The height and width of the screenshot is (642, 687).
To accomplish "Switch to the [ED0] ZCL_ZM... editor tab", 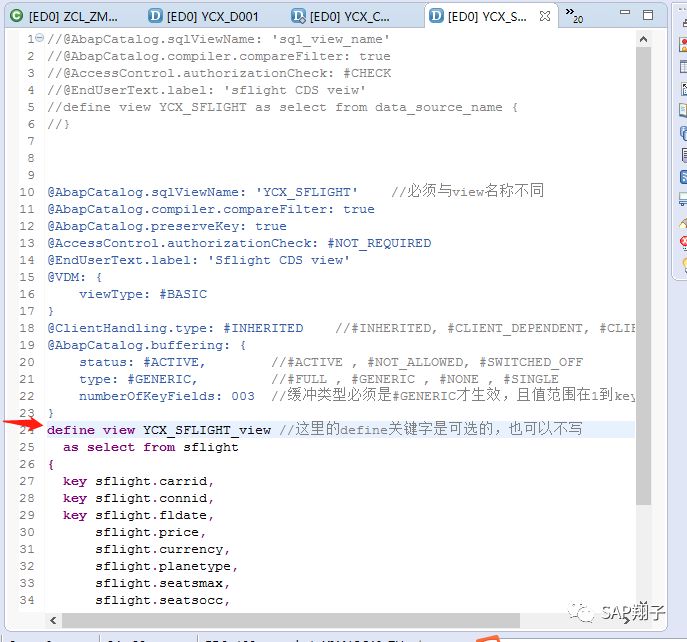I will point(66,17).
